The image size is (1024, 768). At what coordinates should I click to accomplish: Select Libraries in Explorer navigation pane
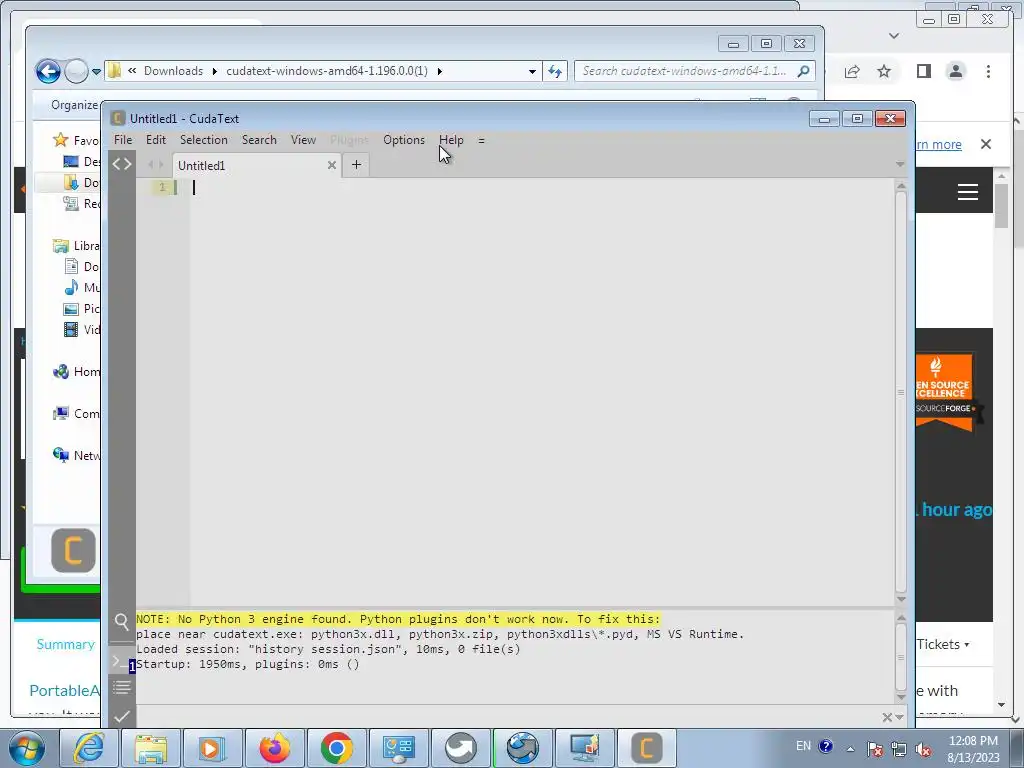[x=76, y=246]
